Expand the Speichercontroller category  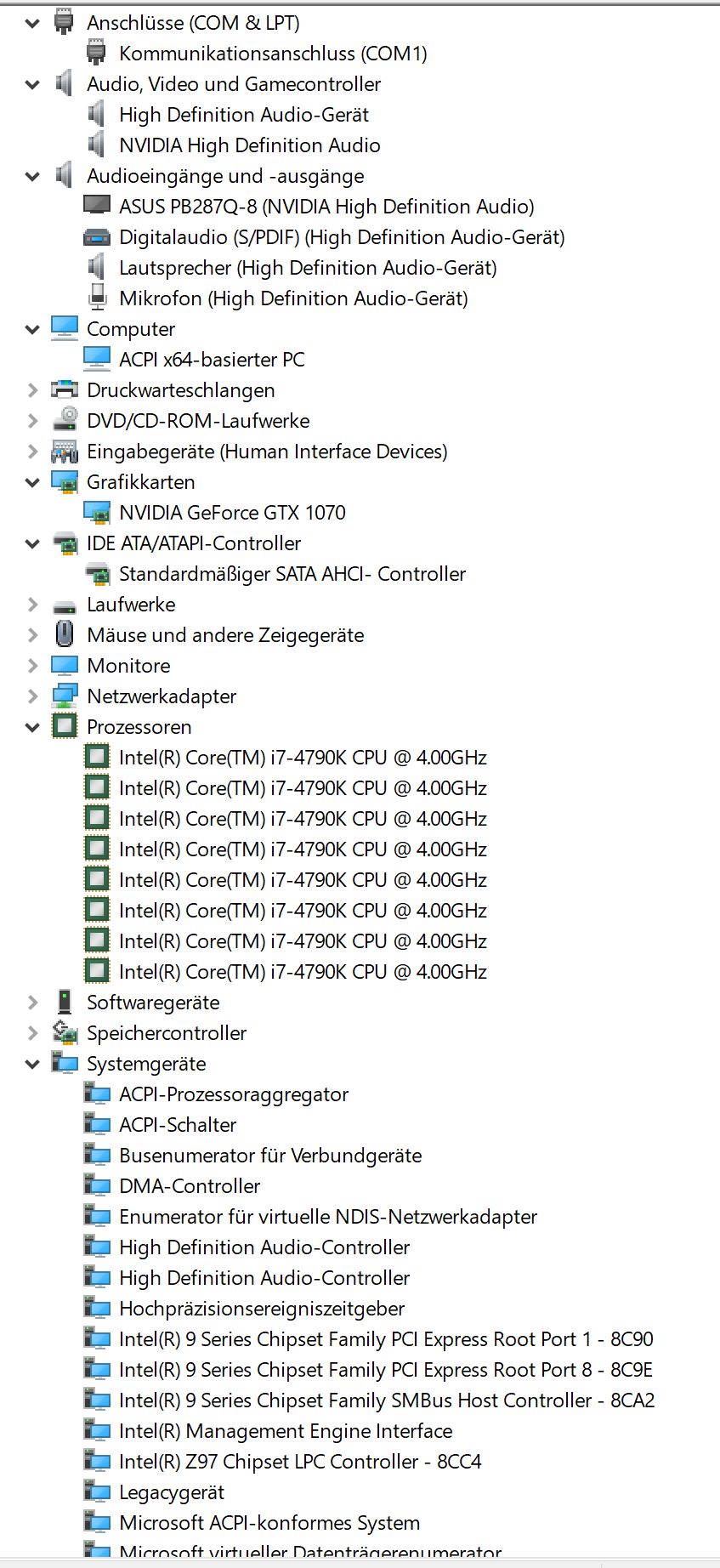(x=32, y=1033)
